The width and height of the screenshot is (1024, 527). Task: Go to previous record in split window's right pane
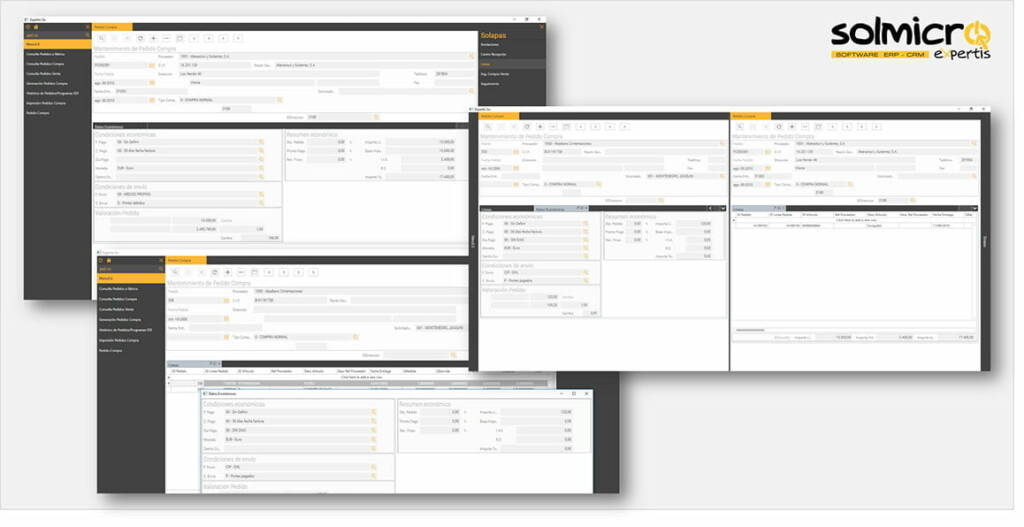[x=848, y=127]
